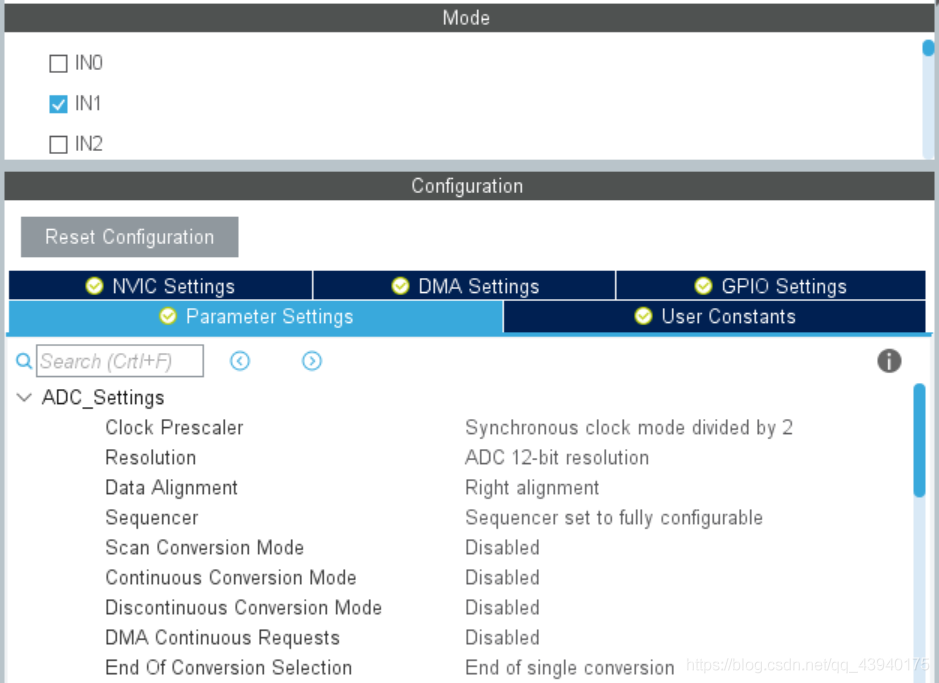
Task: Switch to the DMA Settings tab
Action: [x=464, y=286]
